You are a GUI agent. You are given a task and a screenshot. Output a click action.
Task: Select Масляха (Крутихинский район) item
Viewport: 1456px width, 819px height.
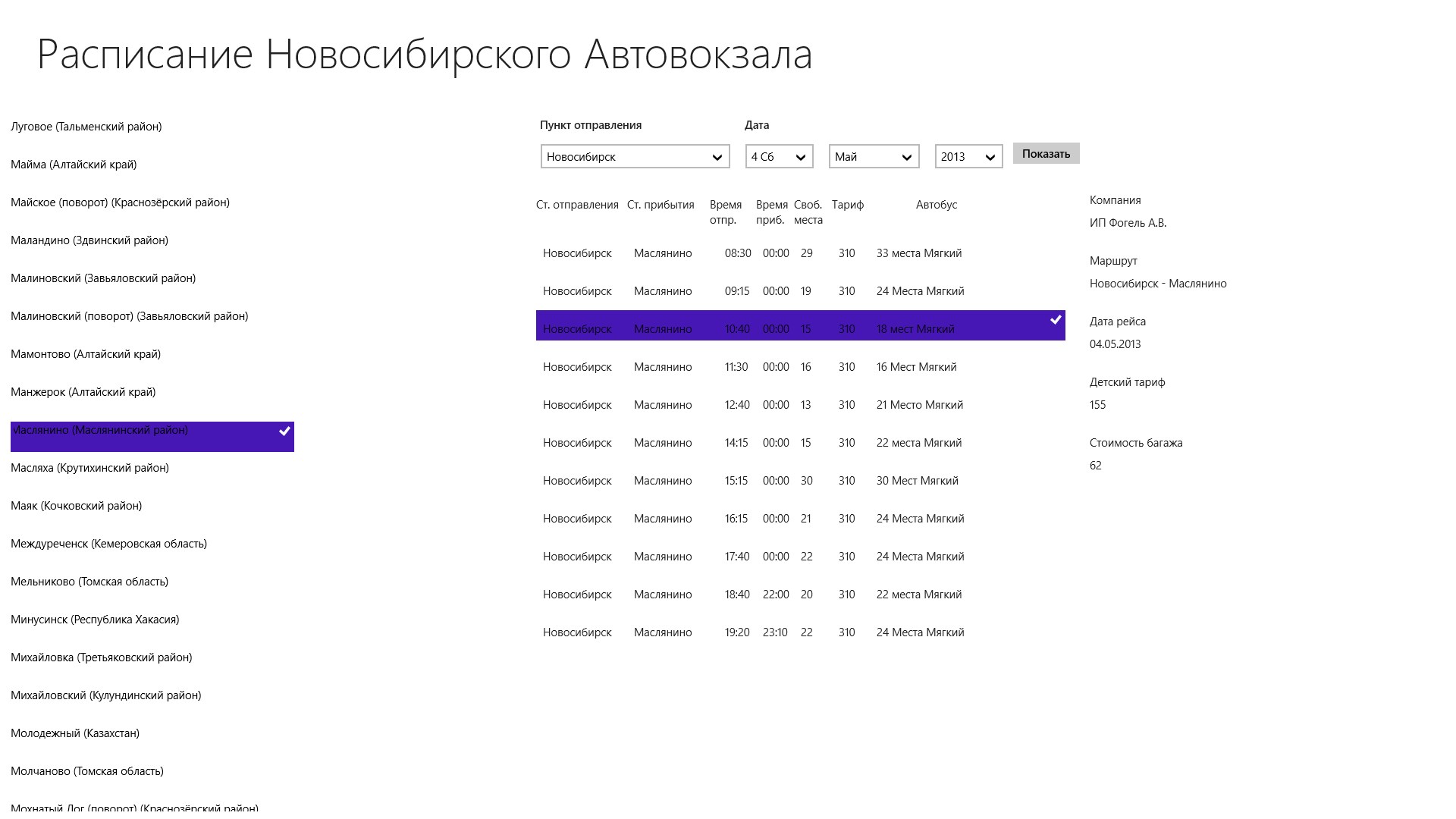click(89, 468)
